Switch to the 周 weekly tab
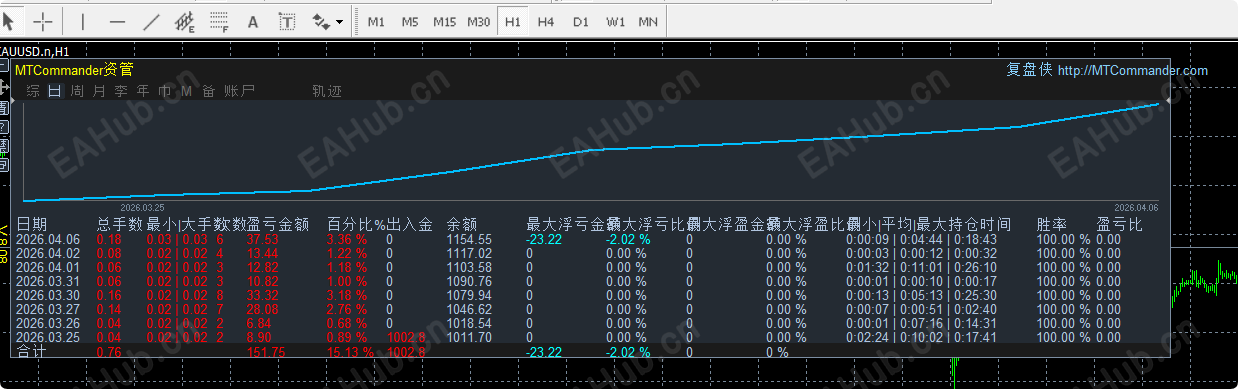This screenshot has width=1238, height=389. tap(77, 91)
